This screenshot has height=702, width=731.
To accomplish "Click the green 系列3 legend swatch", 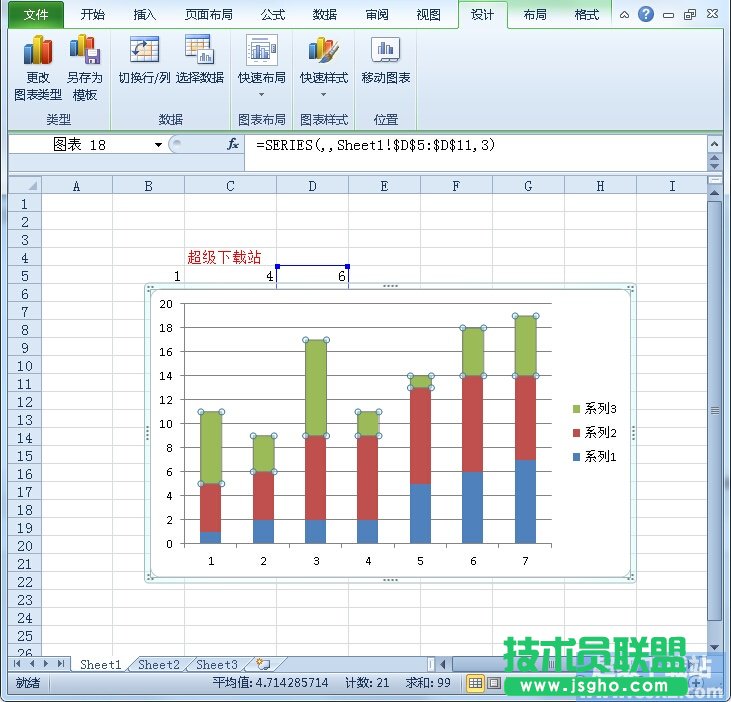I will [x=576, y=408].
